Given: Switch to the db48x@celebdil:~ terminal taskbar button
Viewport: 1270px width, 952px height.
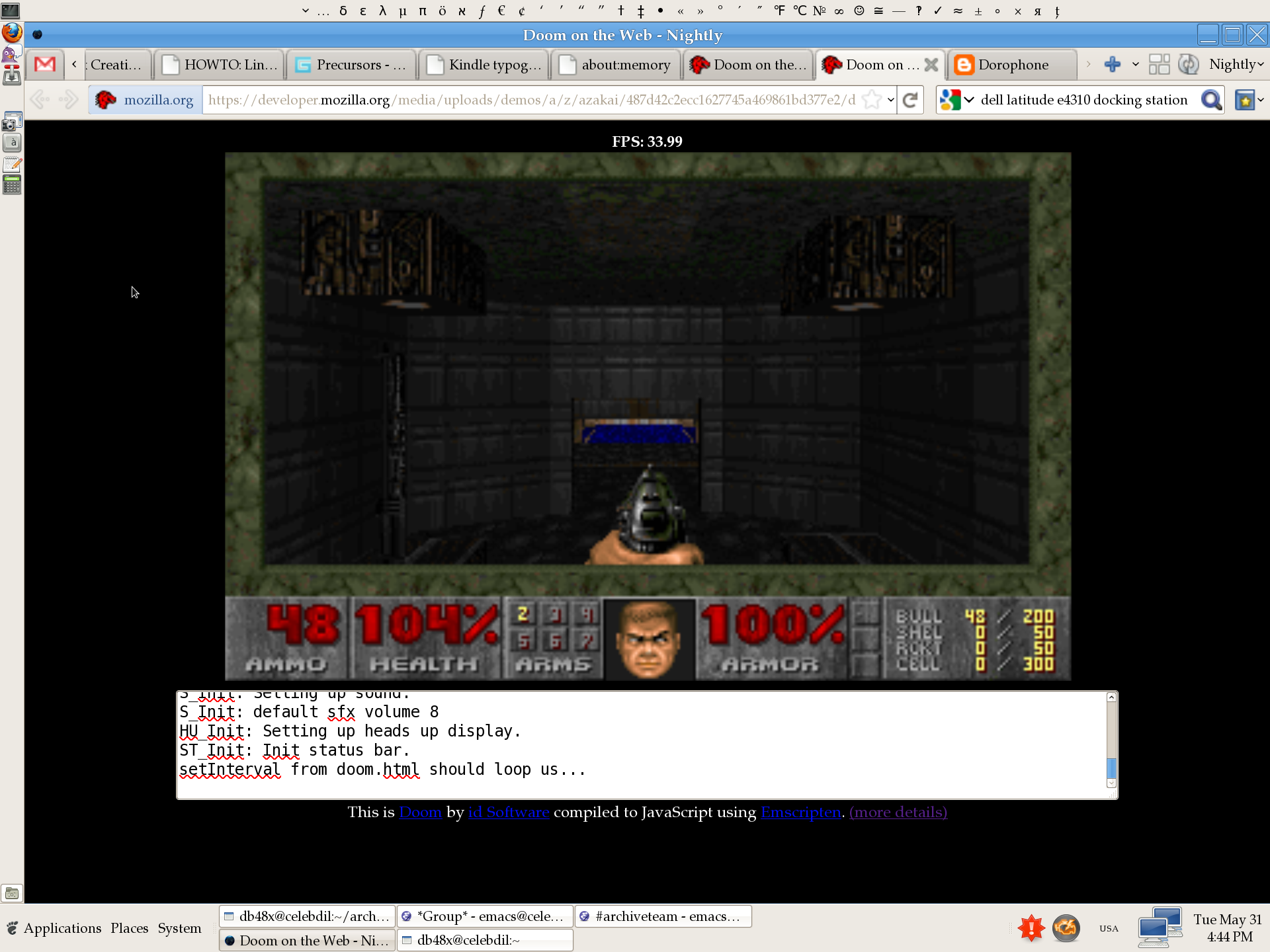Looking at the screenshot, I should pos(485,939).
